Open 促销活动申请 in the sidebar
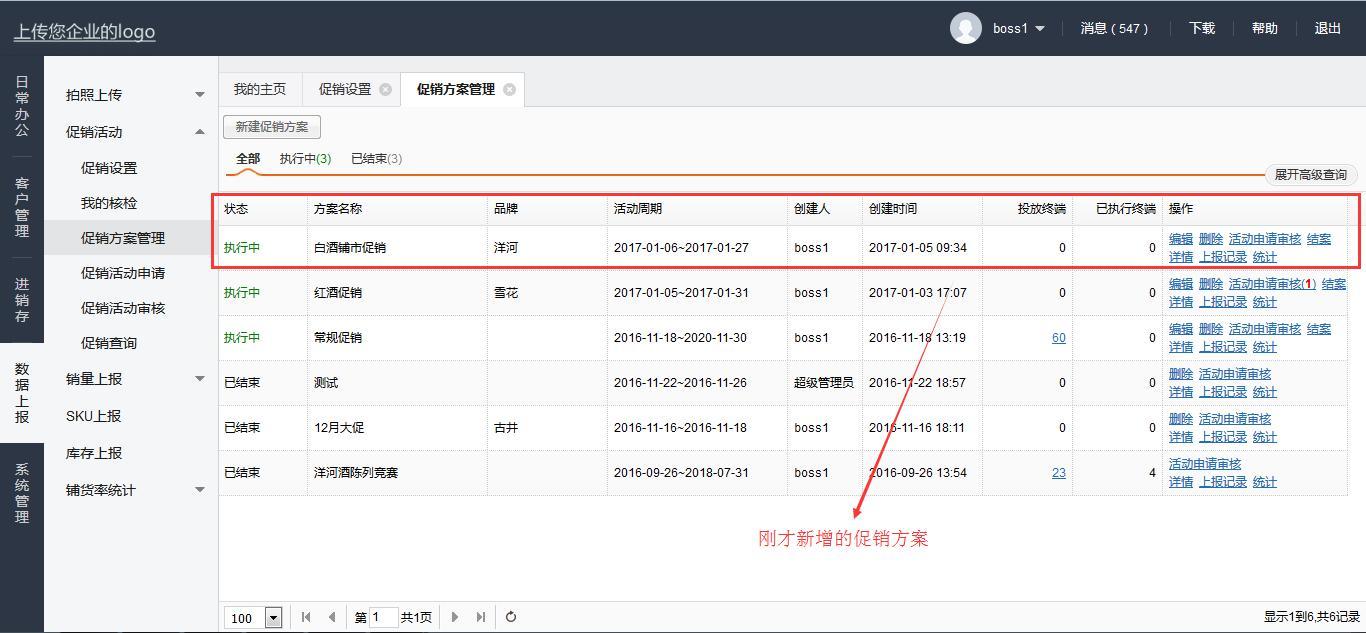The image size is (1366, 633). [x=123, y=273]
